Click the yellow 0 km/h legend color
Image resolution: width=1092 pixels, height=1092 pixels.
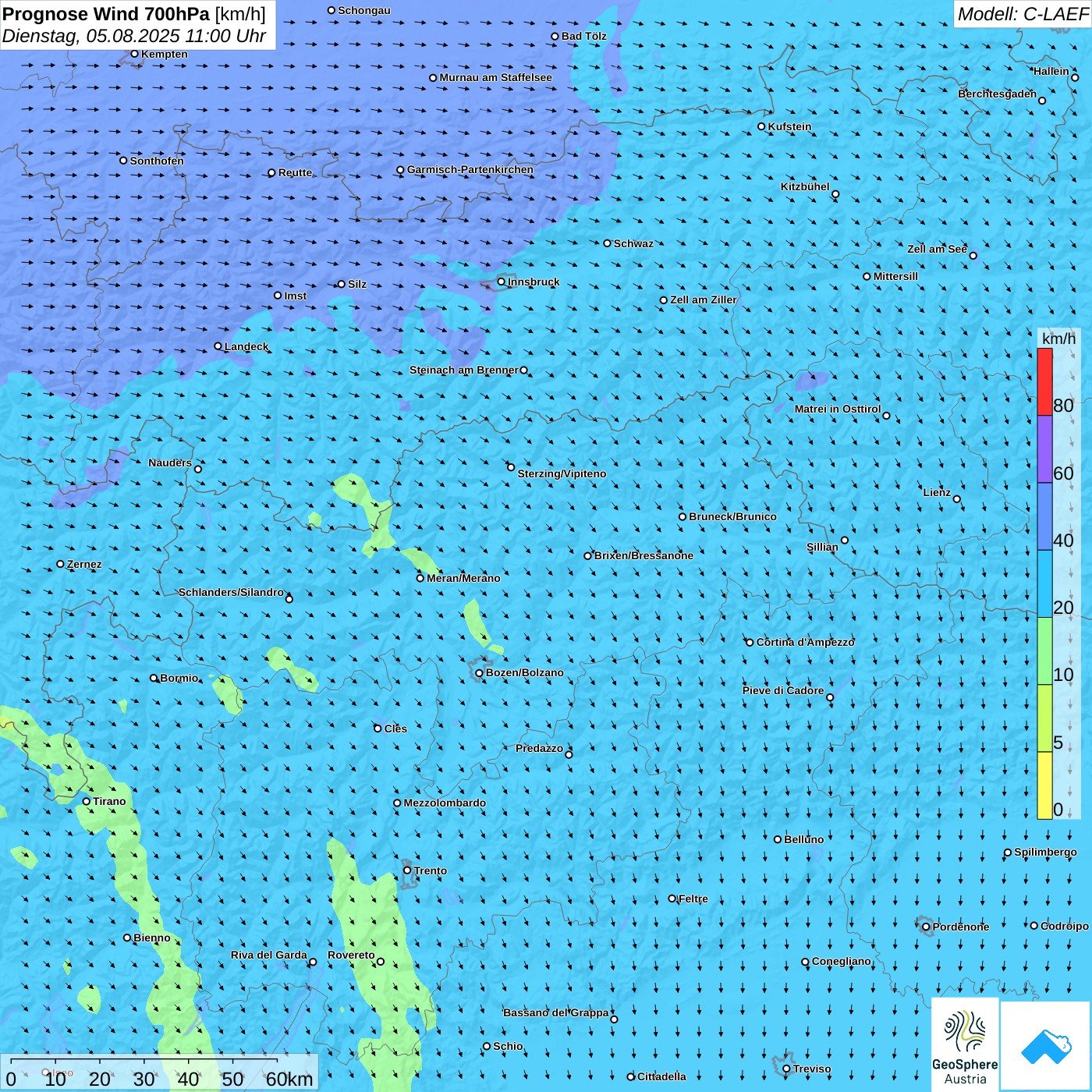pyautogui.click(x=1044, y=785)
